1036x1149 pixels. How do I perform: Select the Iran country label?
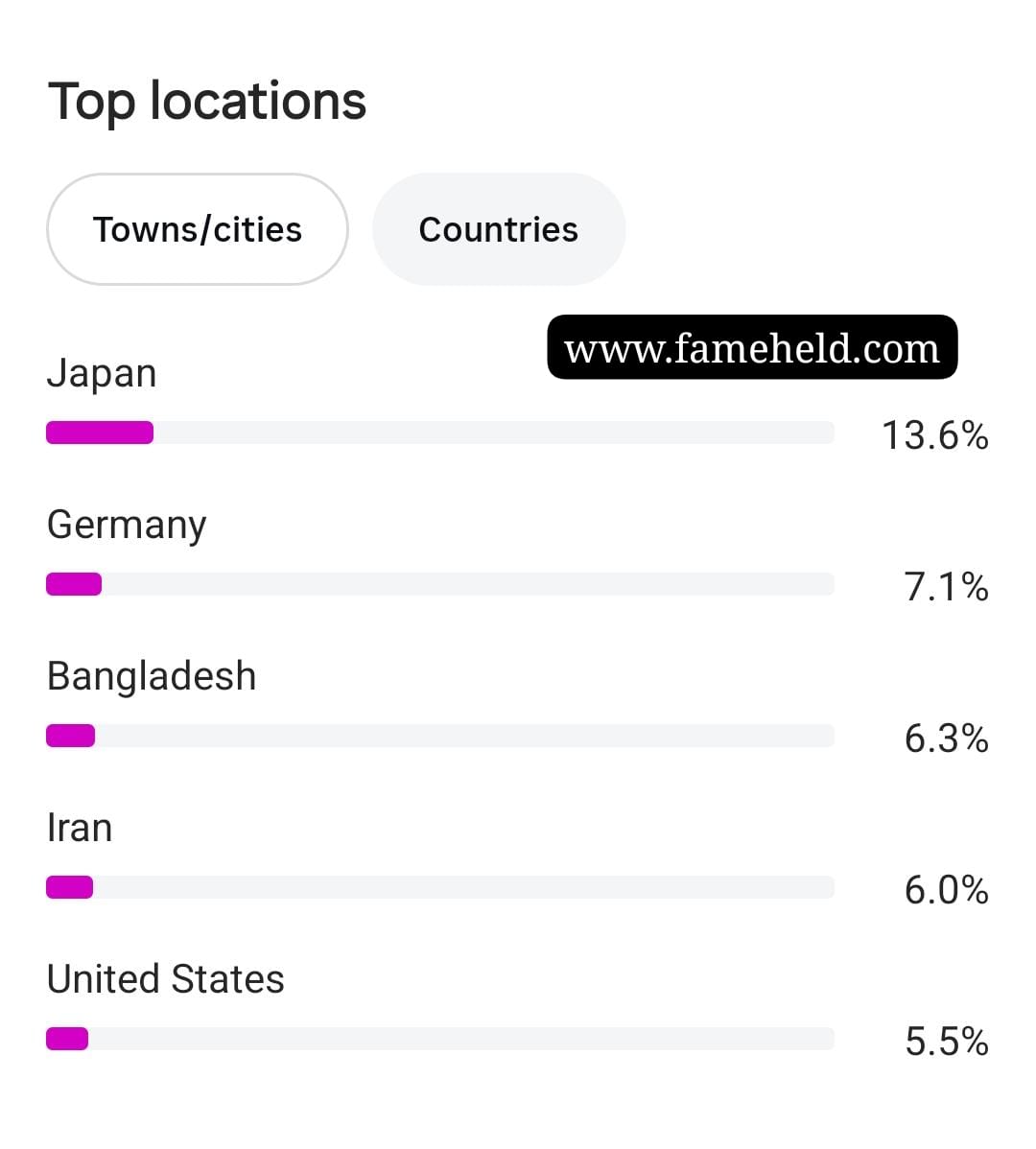(79, 828)
